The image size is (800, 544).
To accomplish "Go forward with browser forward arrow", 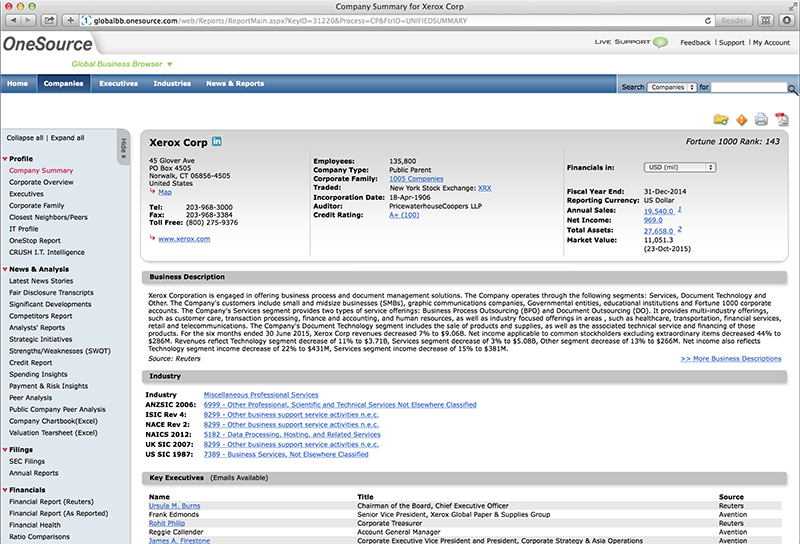I will point(29,20).
